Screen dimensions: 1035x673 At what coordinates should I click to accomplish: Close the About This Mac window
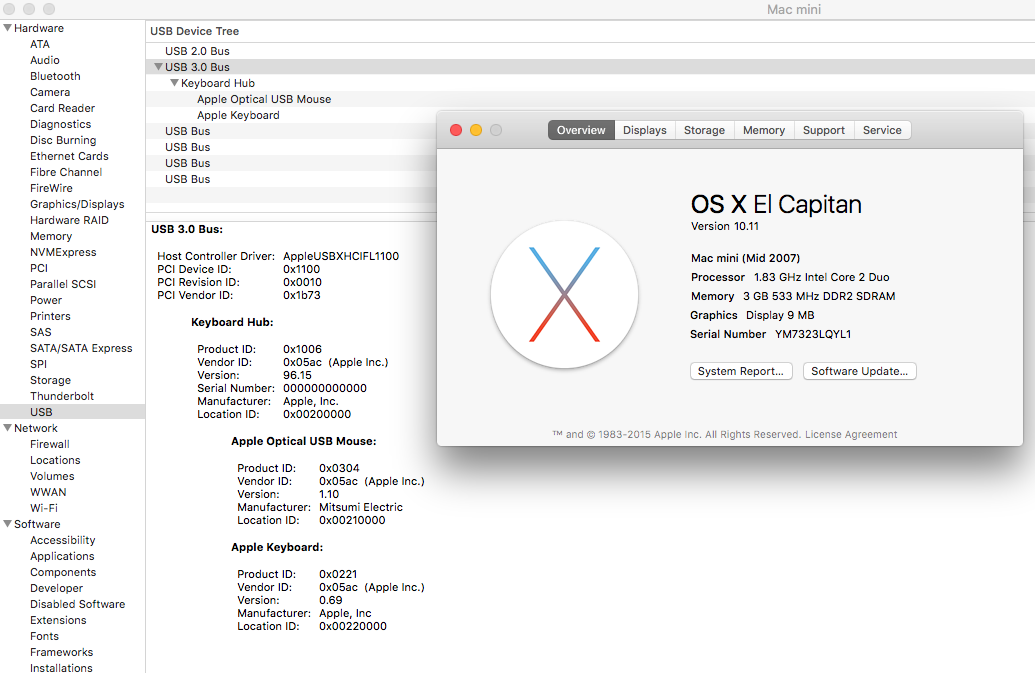(x=455, y=130)
